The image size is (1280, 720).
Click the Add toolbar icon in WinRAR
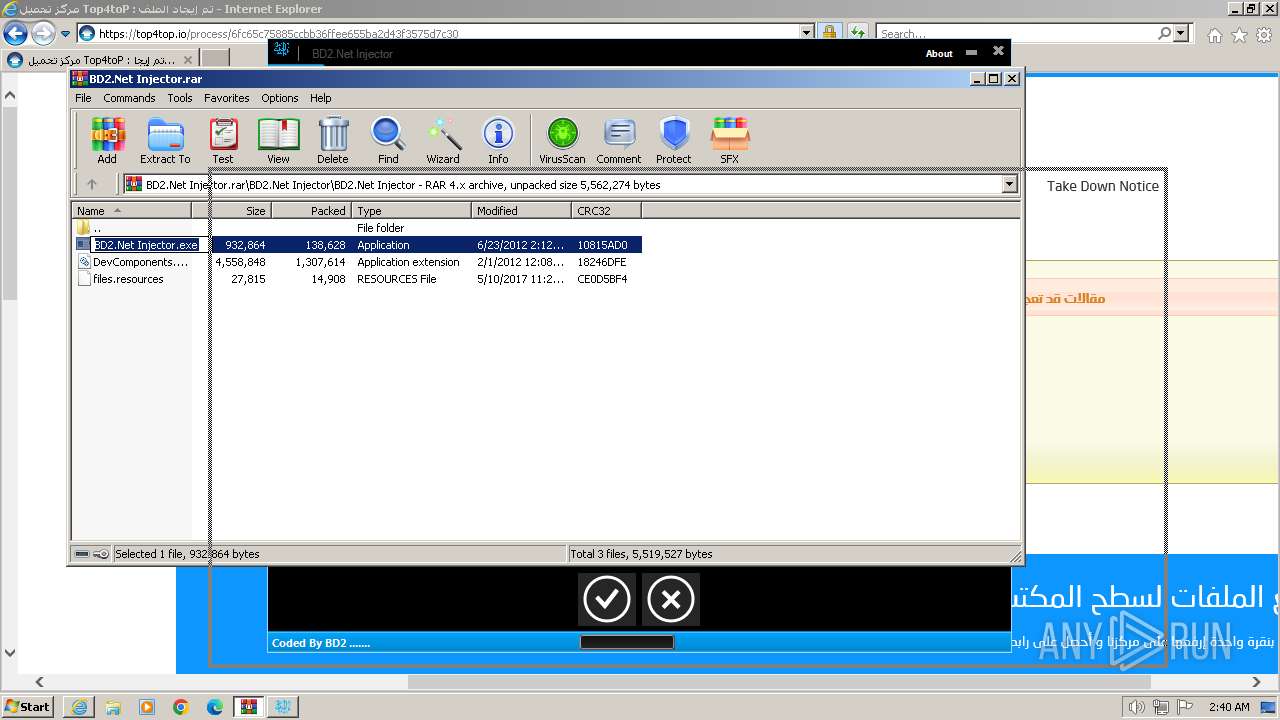point(107,140)
